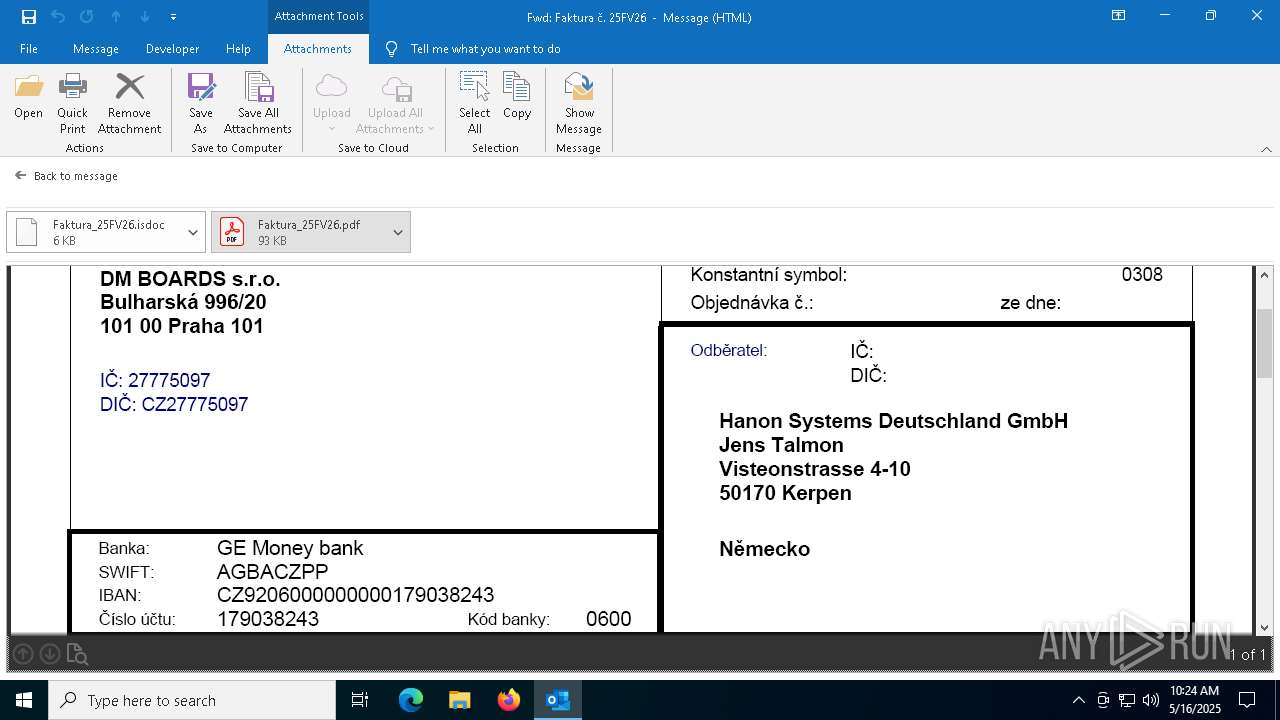Click the PDF file icon of Faktura_25FV26.pdf
The width and height of the screenshot is (1280, 720).
pyautogui.click(x=232, y=232)
